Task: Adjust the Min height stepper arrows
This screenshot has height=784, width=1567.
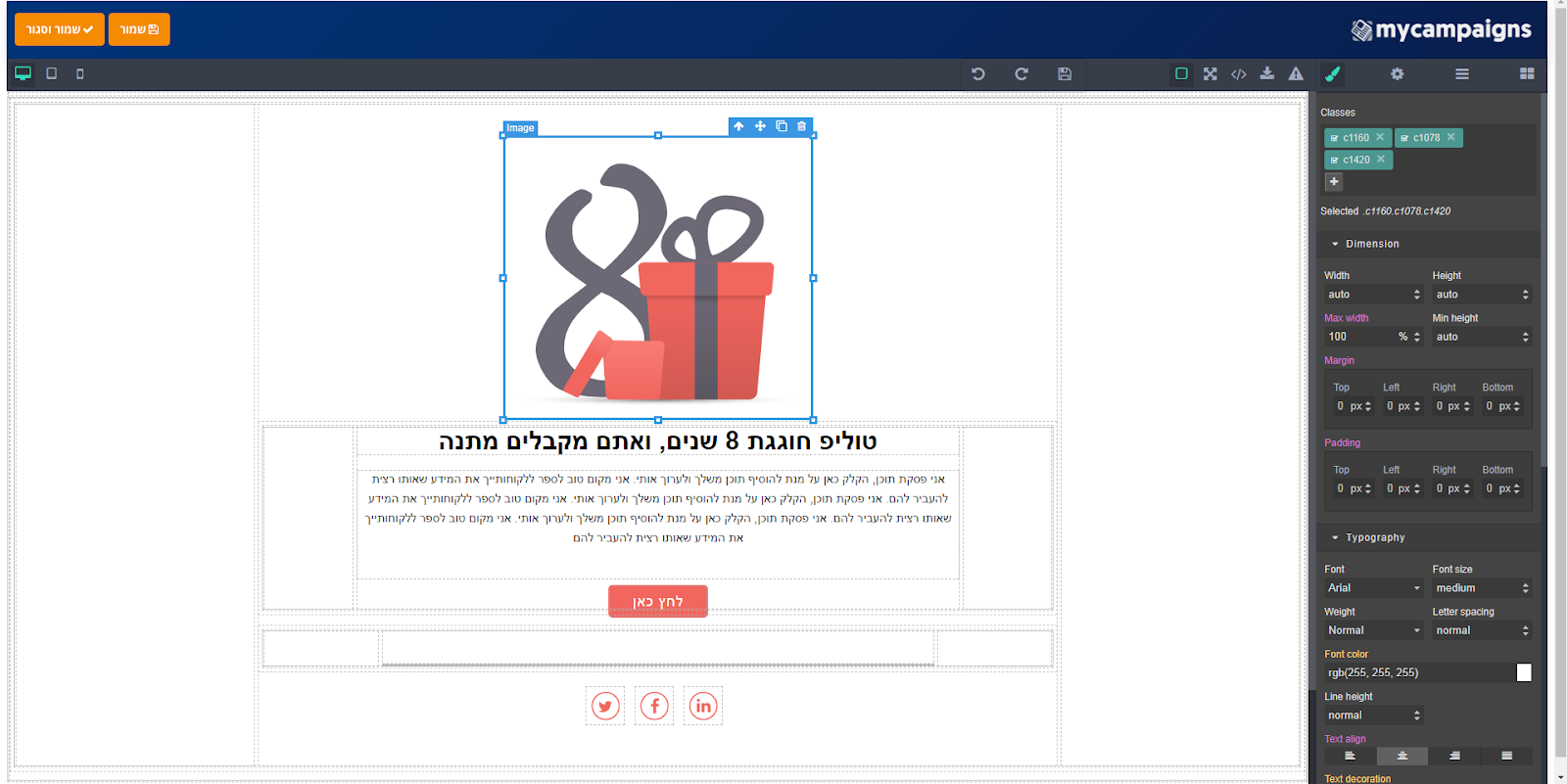Action: coord(1525,337)
